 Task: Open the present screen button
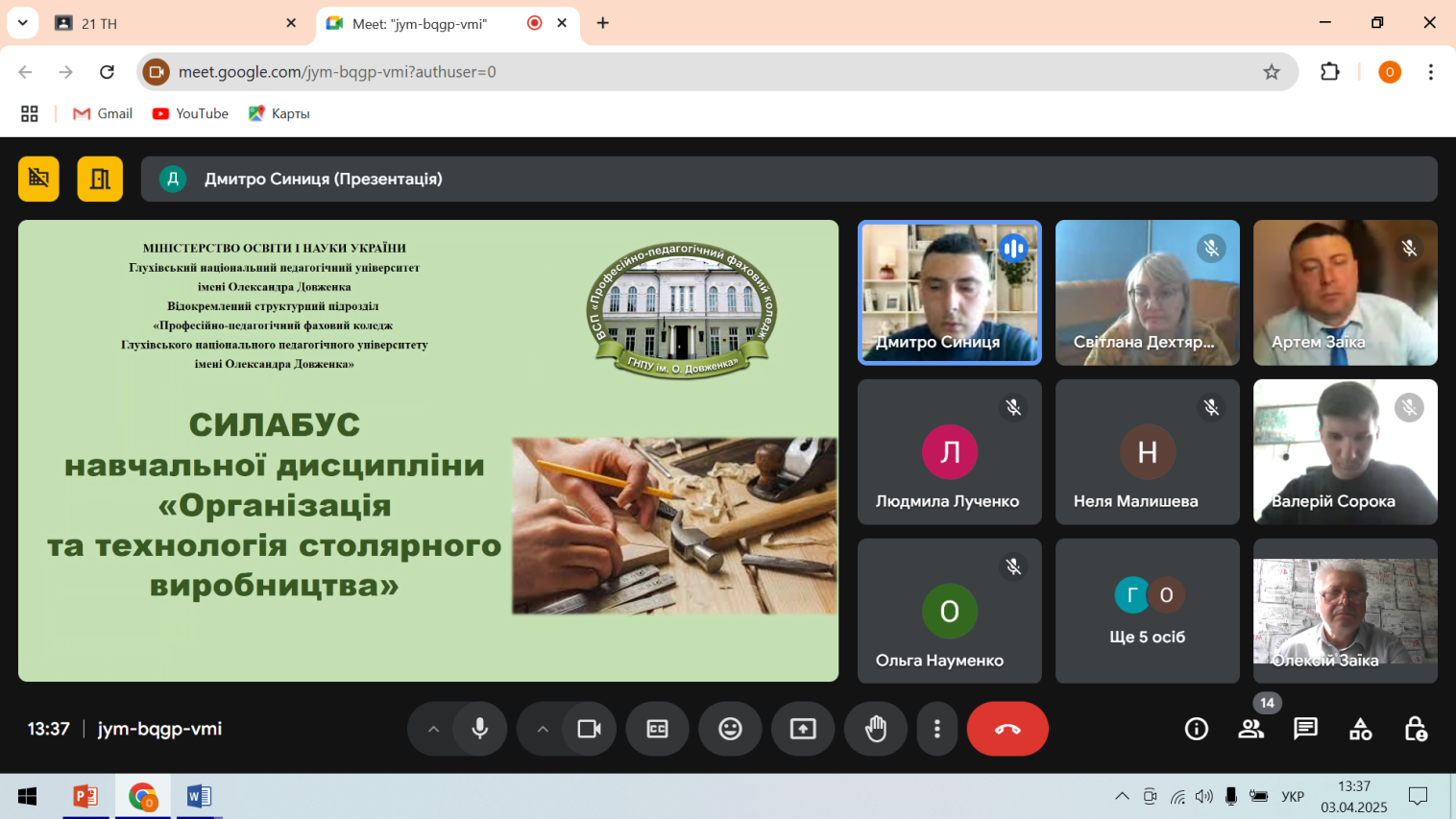pyautogui.click(x=803, y=730)
